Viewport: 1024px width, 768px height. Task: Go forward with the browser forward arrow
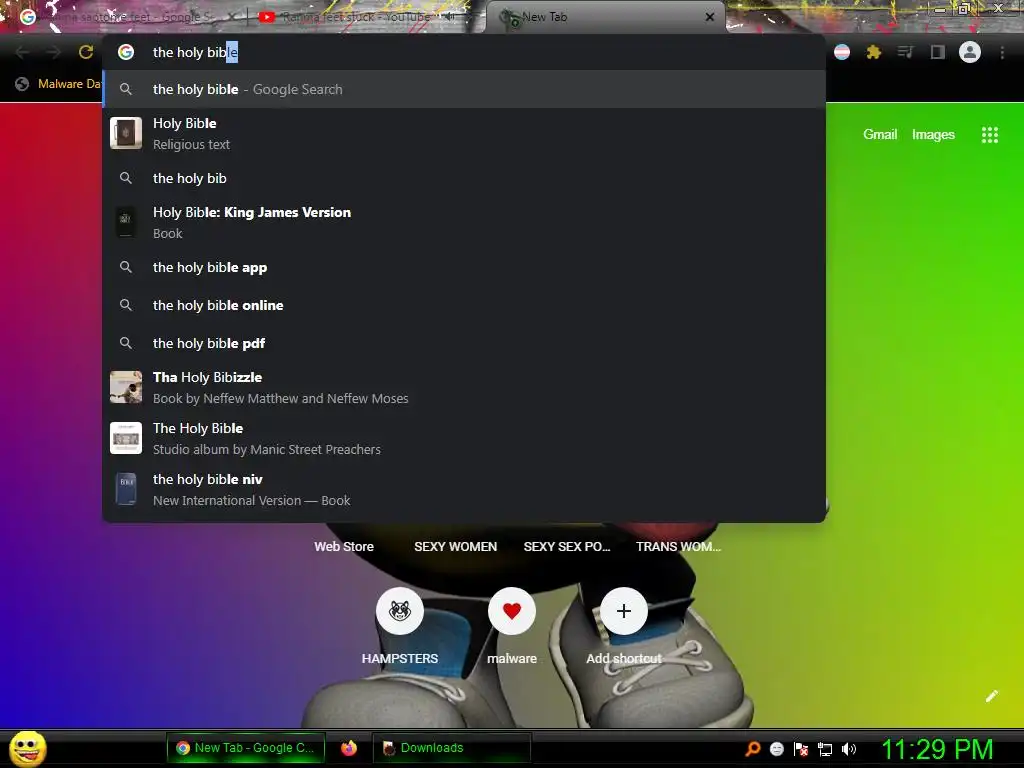pos(54,52)
